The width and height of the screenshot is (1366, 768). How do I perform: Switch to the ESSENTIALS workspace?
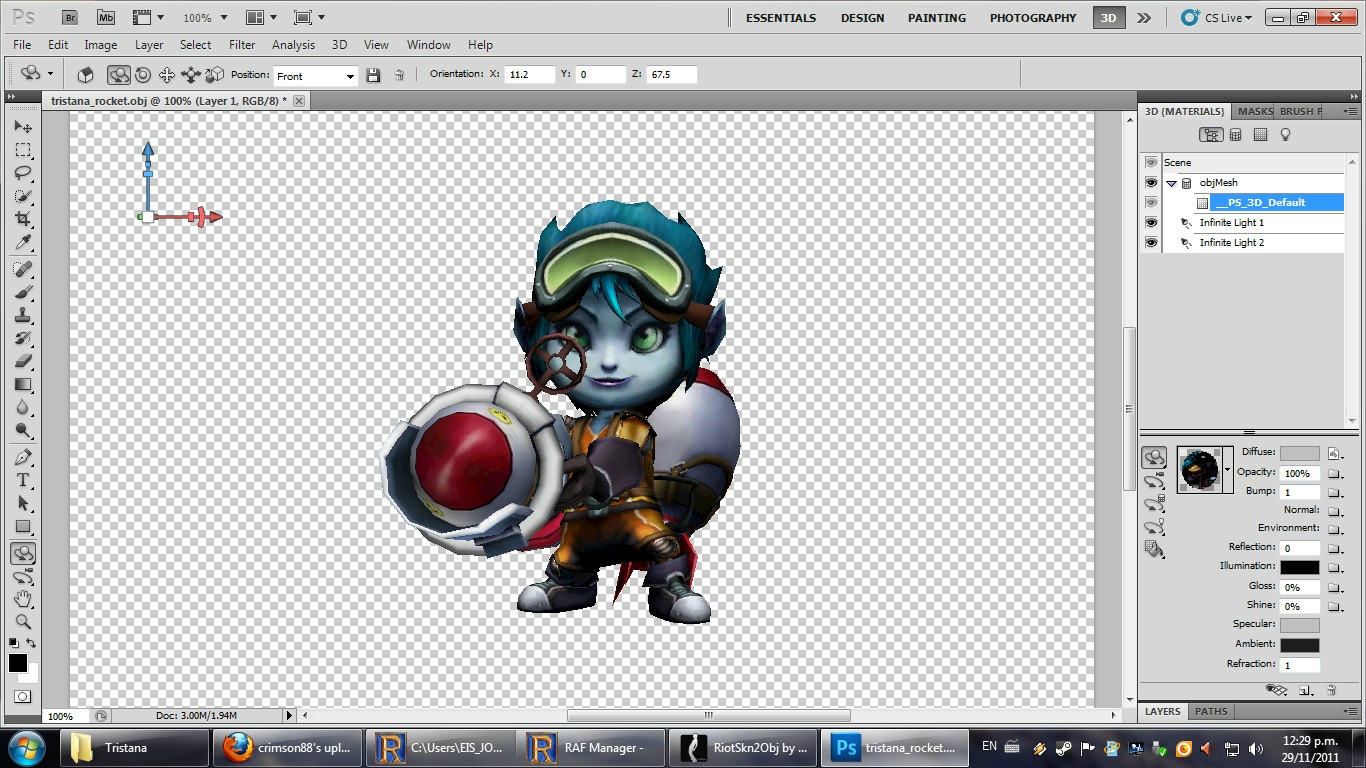point(781,17)
